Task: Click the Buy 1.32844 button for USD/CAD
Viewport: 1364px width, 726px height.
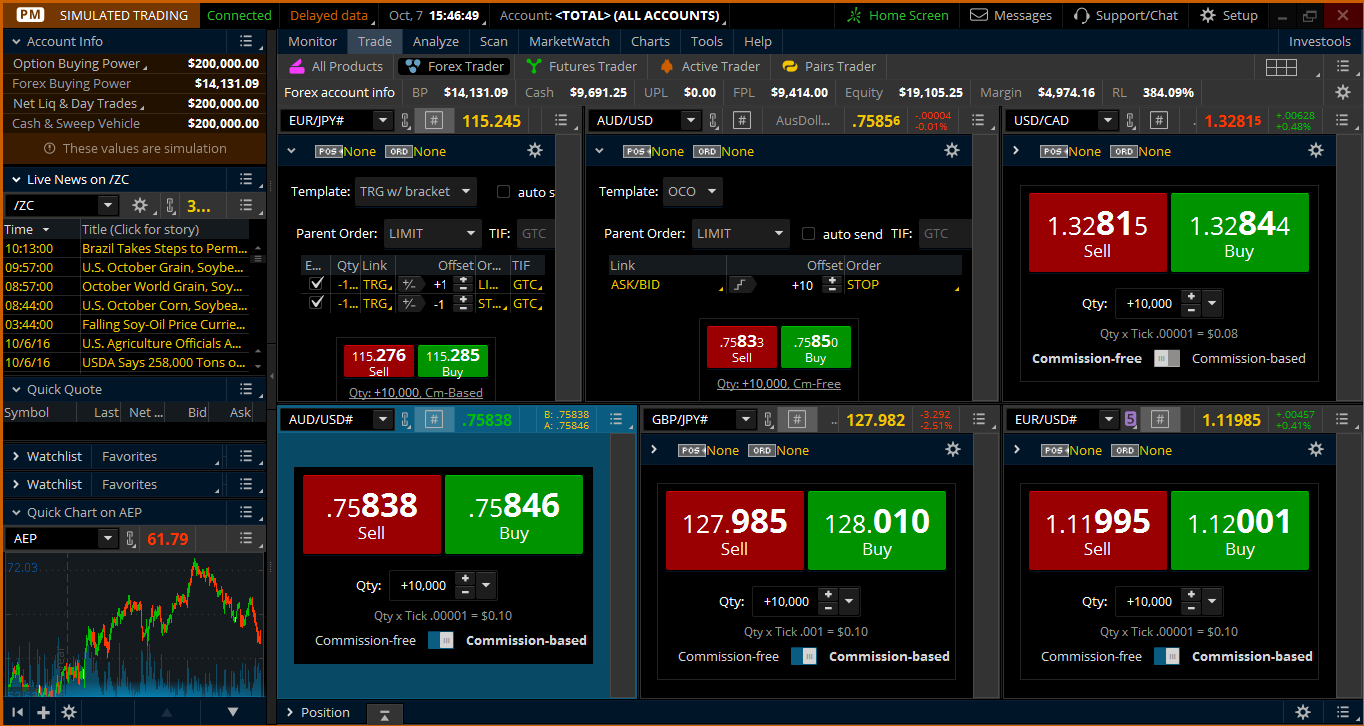Action: (x=1238, y=232)
